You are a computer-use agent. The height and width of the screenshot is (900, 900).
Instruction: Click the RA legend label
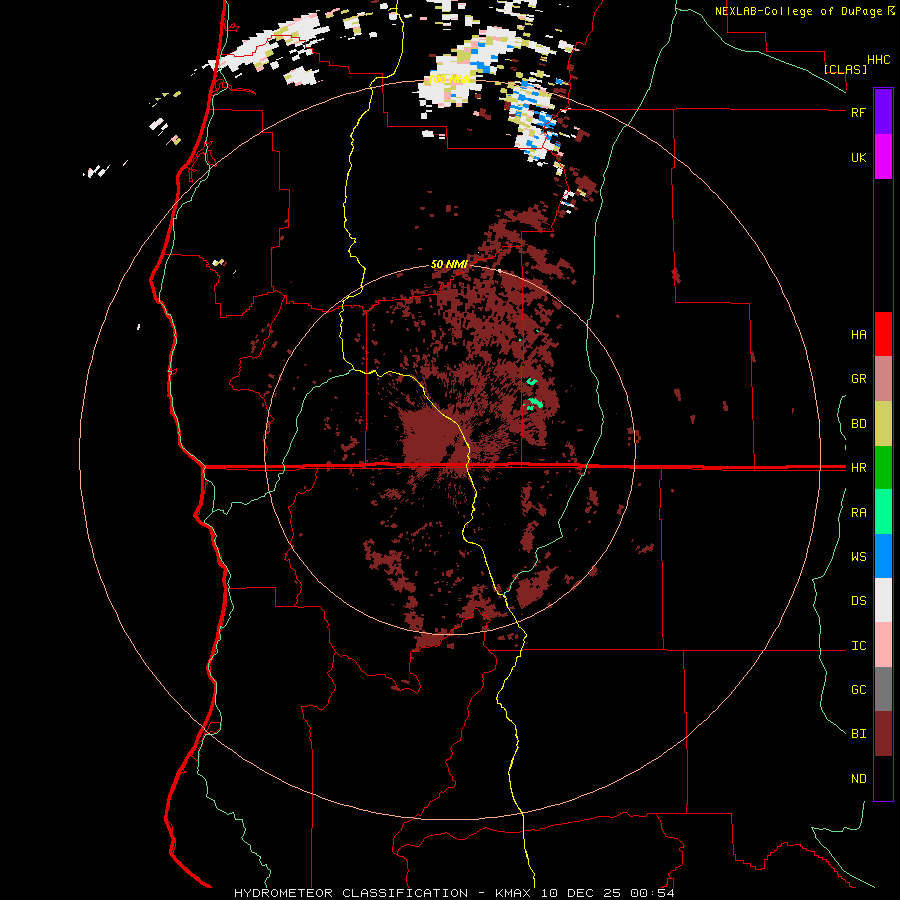point(858,513)
